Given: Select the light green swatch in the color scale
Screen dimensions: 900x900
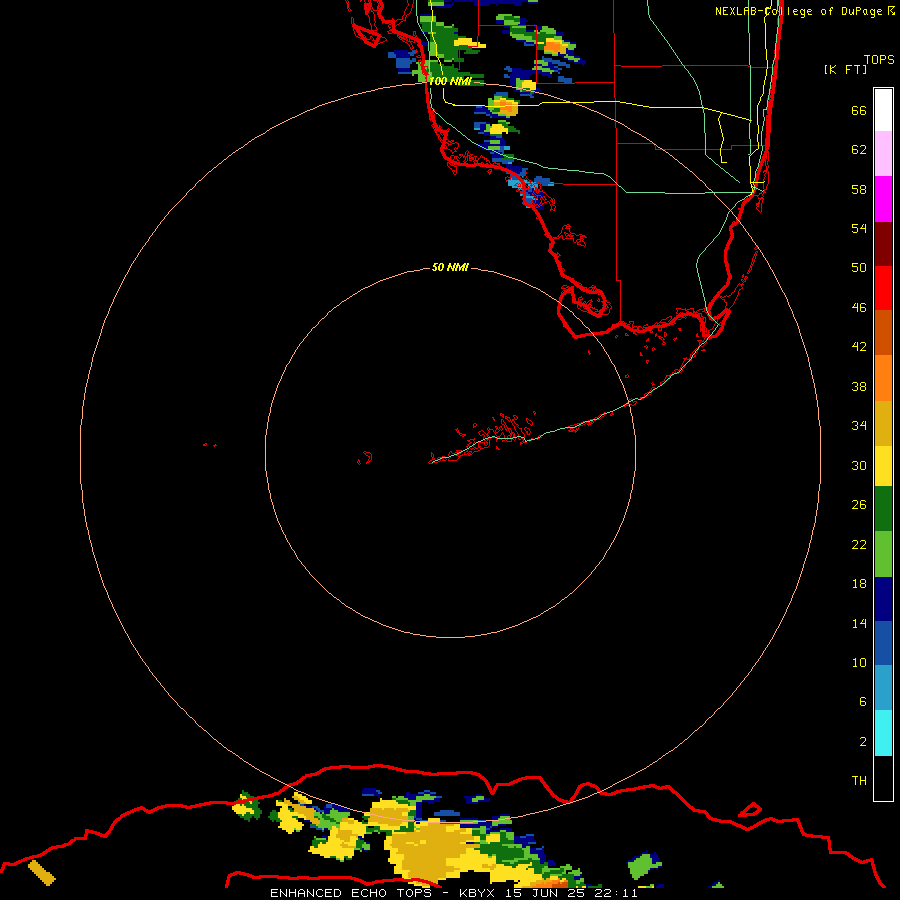Looking at the screenshot, I should tap(883, 554).
